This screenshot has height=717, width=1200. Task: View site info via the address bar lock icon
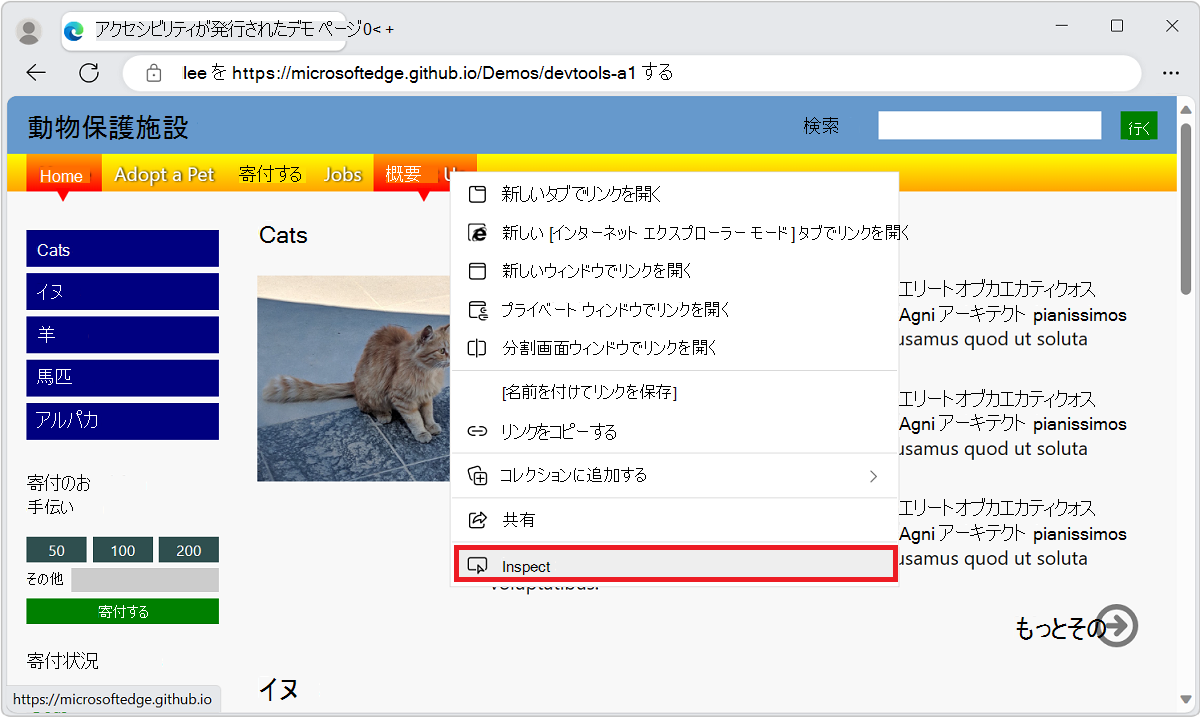coord(153,73)
